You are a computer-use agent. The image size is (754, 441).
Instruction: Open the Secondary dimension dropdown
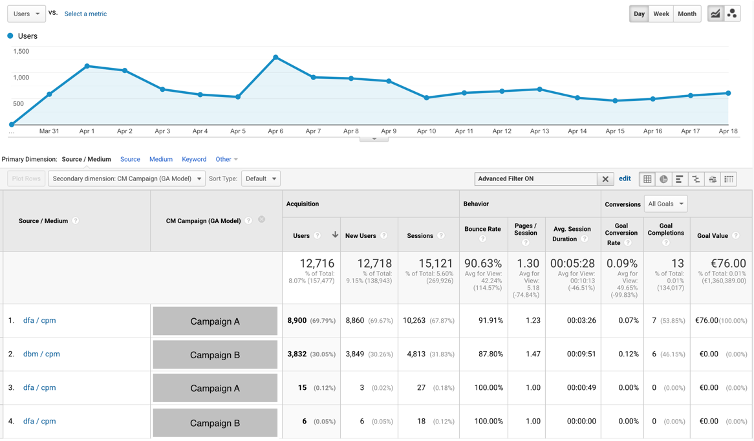point(125,178)
